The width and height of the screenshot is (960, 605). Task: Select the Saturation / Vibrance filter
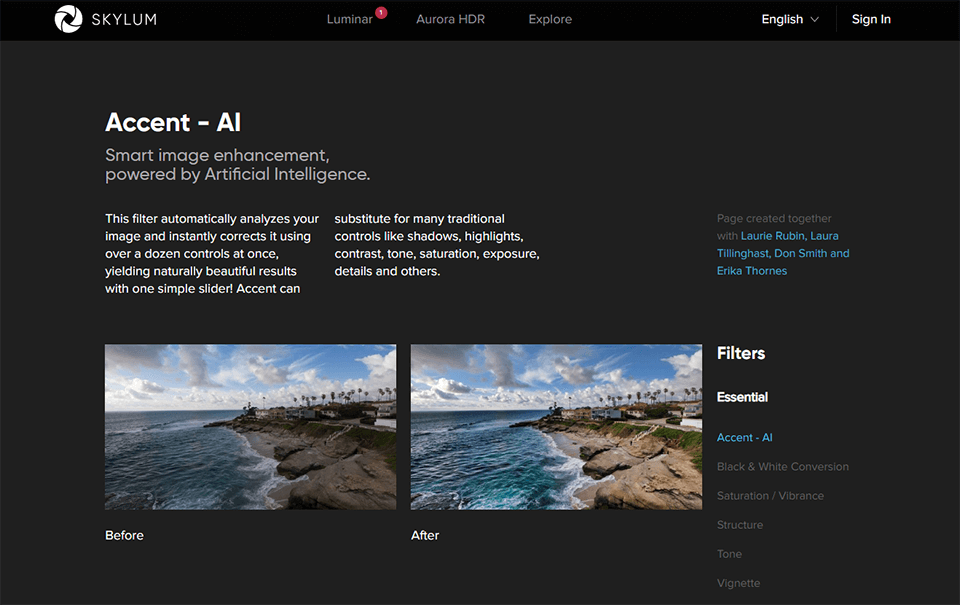click(x=770, y=495)
